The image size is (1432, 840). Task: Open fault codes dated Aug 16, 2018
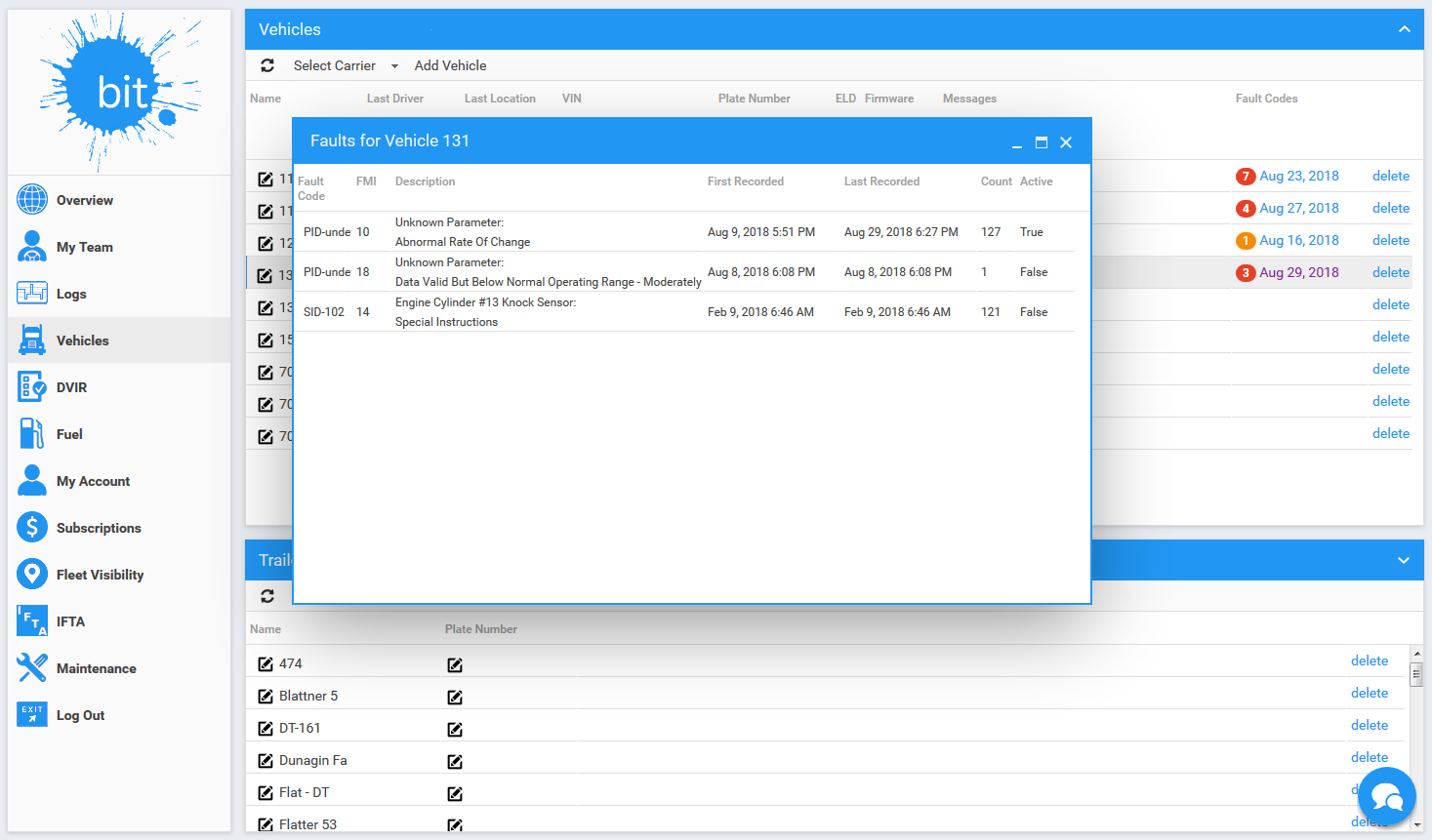[1298, 240]
